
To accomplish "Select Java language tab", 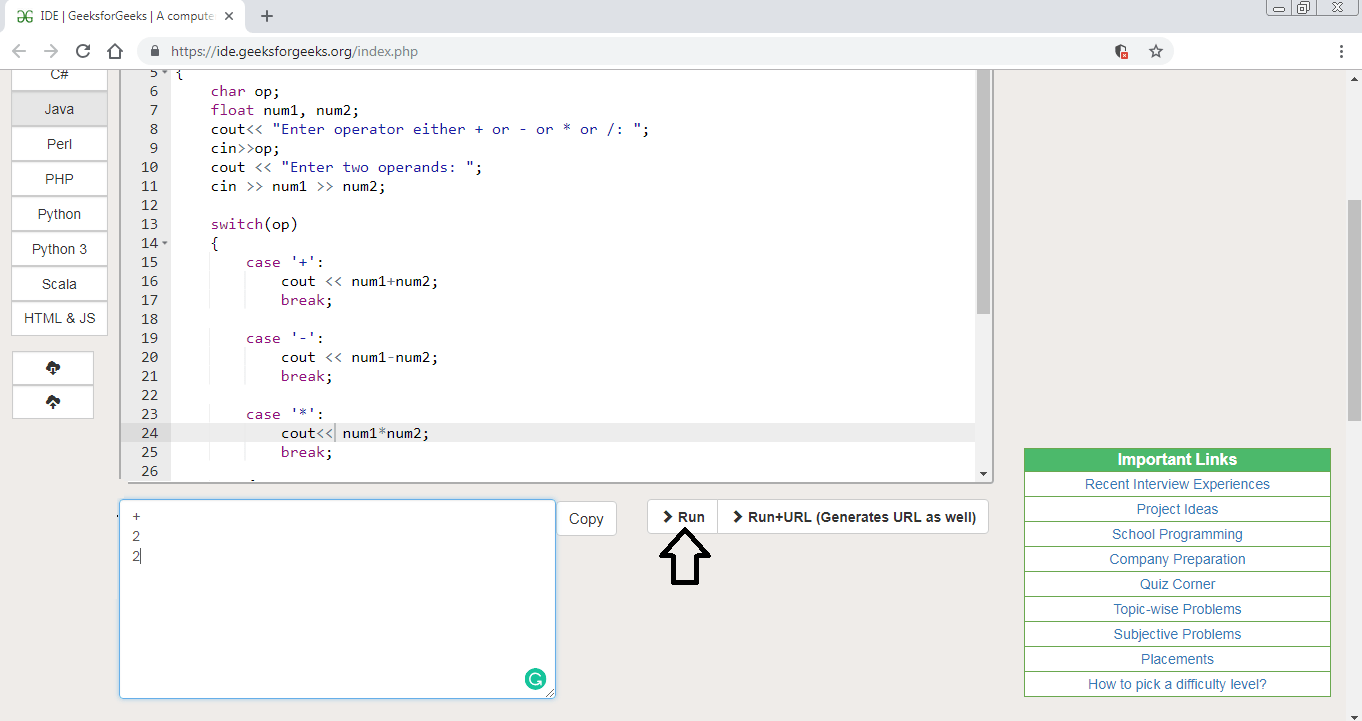I will pyautogui.click(x=59, y=109).
